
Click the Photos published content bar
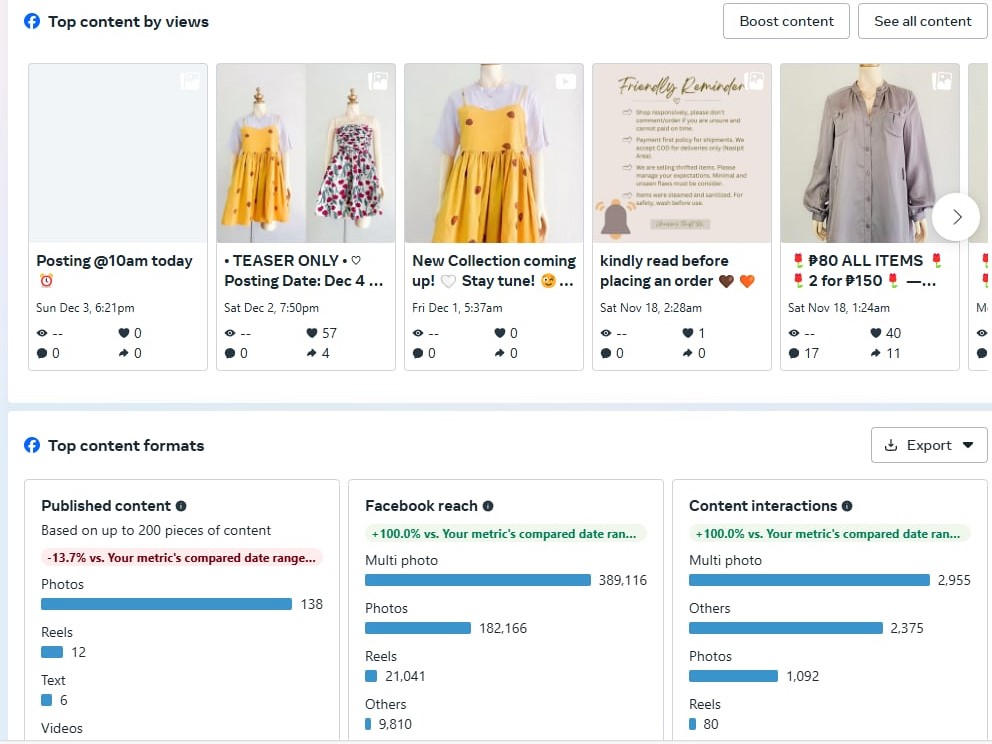pos(166,604)
